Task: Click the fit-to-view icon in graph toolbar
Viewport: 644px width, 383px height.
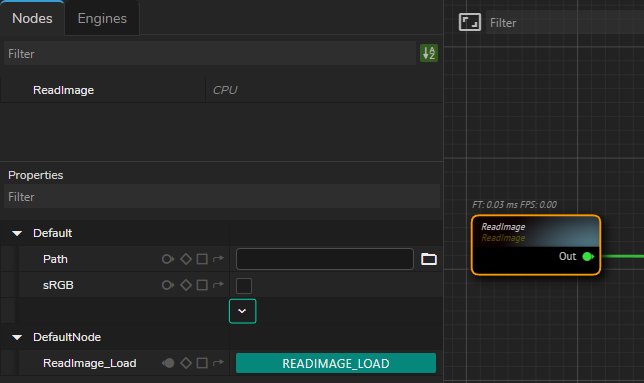Action: (x=469, y=23)
